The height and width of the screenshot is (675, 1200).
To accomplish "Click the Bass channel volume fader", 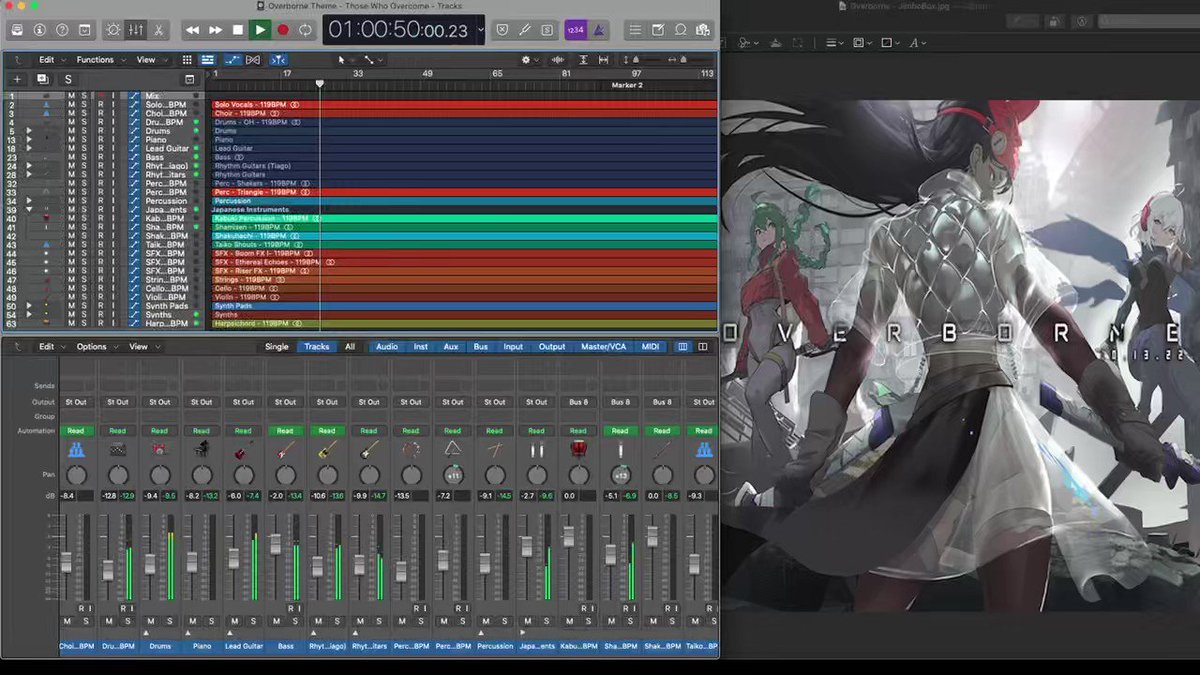I will (x=276, y=545).
